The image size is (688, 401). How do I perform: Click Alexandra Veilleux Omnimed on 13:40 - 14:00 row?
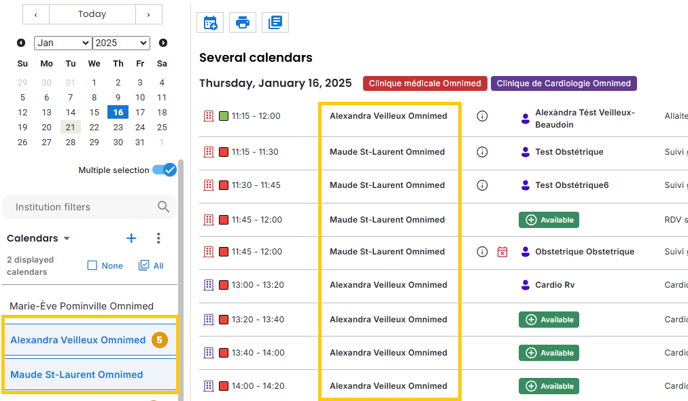click(388, 353)
